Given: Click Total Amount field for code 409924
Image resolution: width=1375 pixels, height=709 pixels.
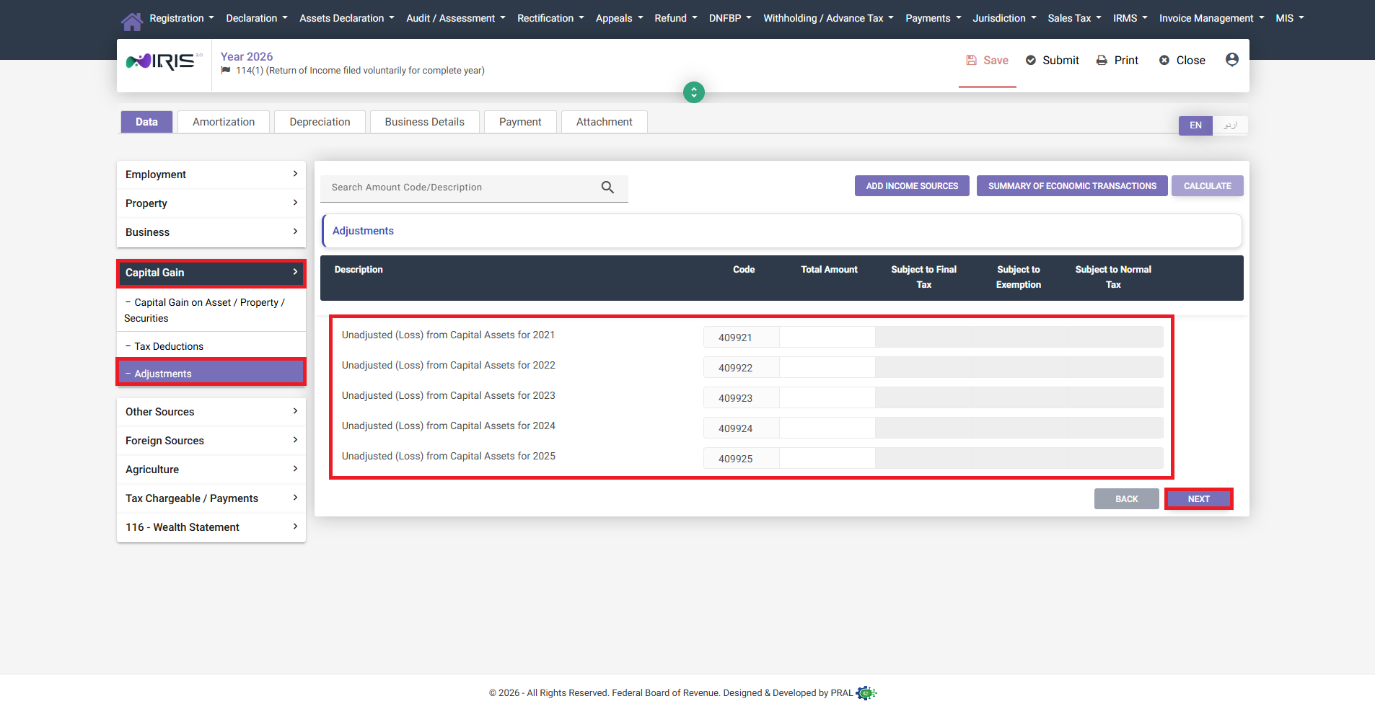Looking at the screenshot, I should pos(827,428).
